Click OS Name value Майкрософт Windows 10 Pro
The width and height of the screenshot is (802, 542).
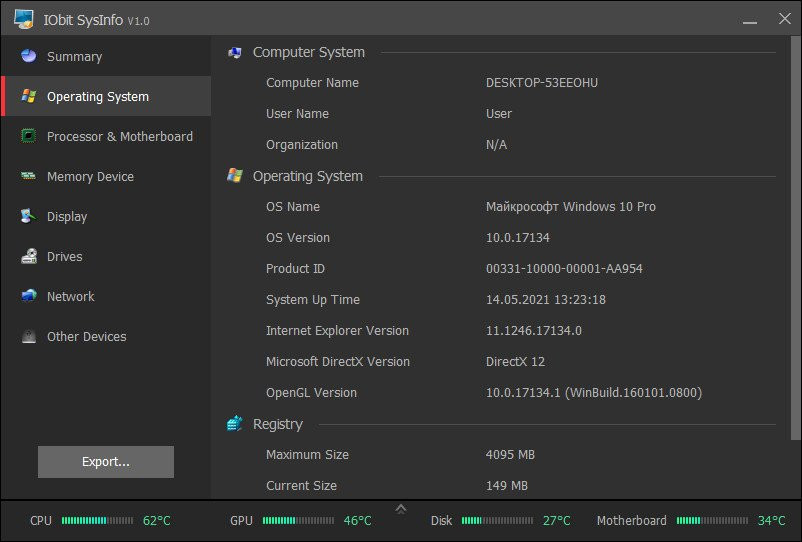point(571,207)
